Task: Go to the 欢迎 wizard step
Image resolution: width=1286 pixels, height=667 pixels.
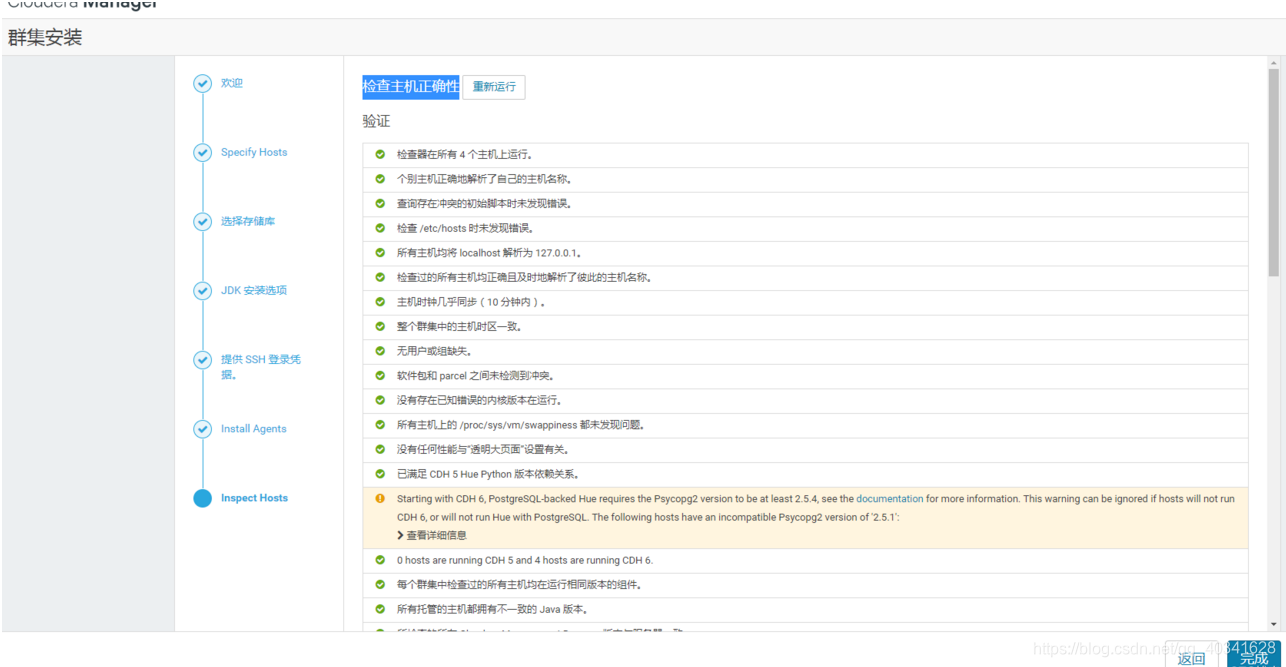Action: (x=232, y=83)
